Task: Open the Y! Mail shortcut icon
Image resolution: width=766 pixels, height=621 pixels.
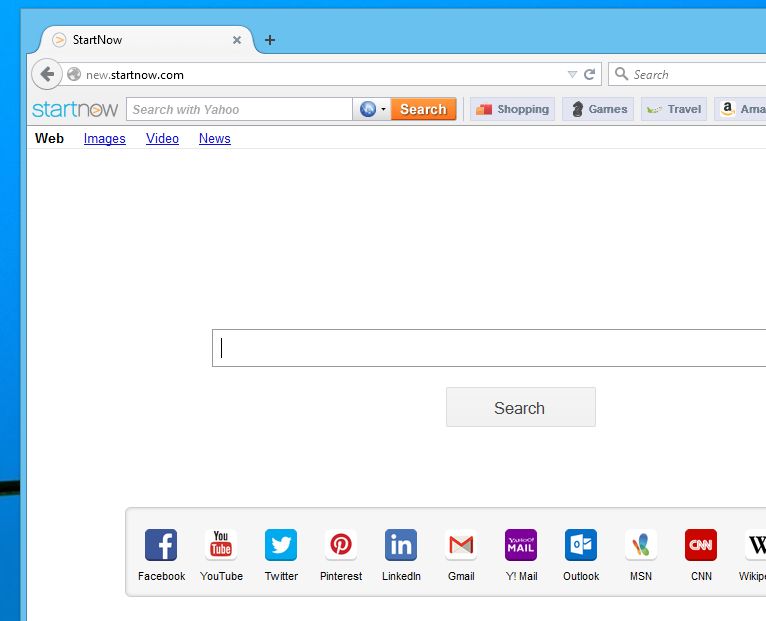Action: (521, 544)
